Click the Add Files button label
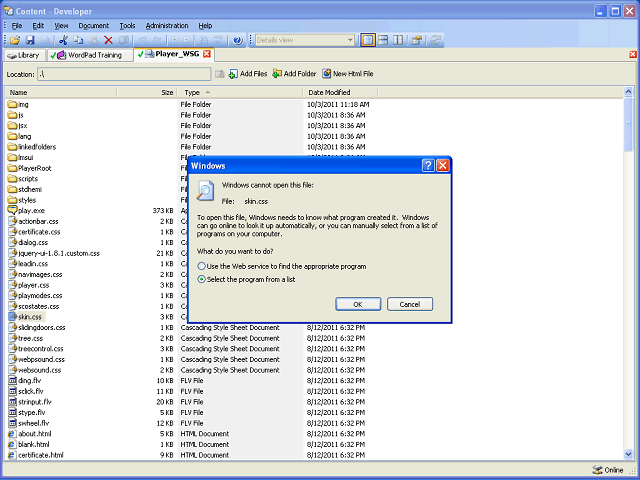The image size is (640, 480). point(253,74)
